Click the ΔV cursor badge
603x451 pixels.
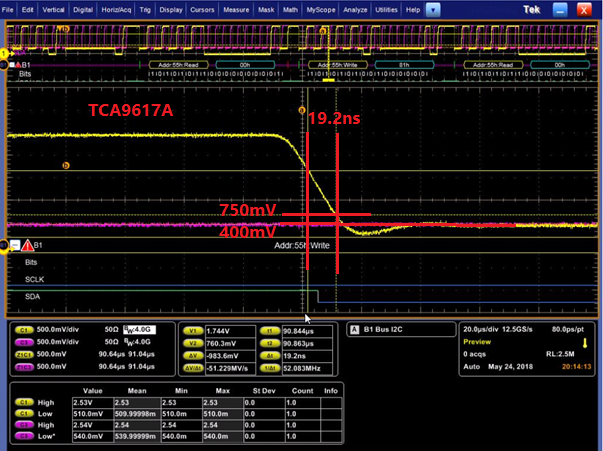click(193, 356)
